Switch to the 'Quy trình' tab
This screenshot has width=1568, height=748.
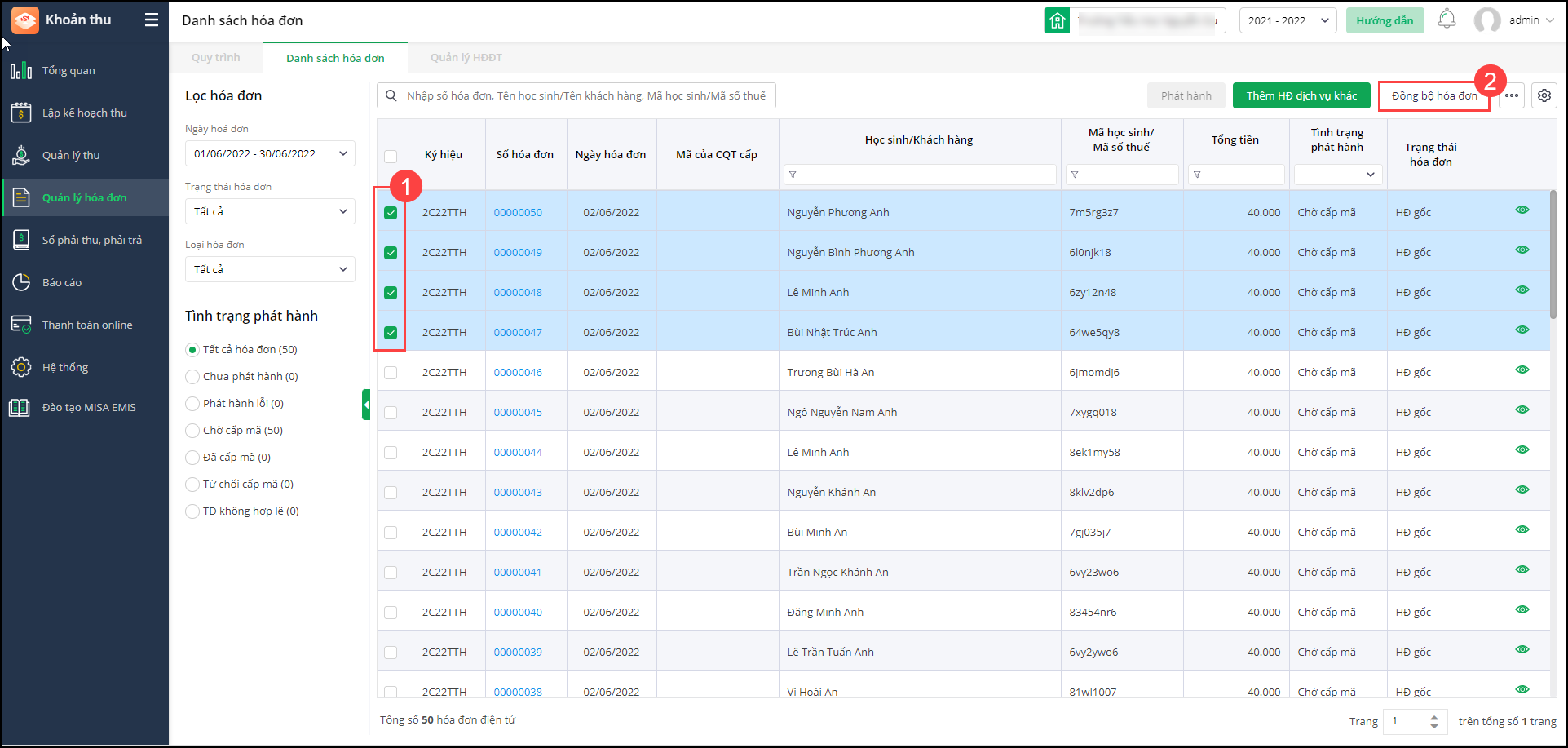[216, 58]
